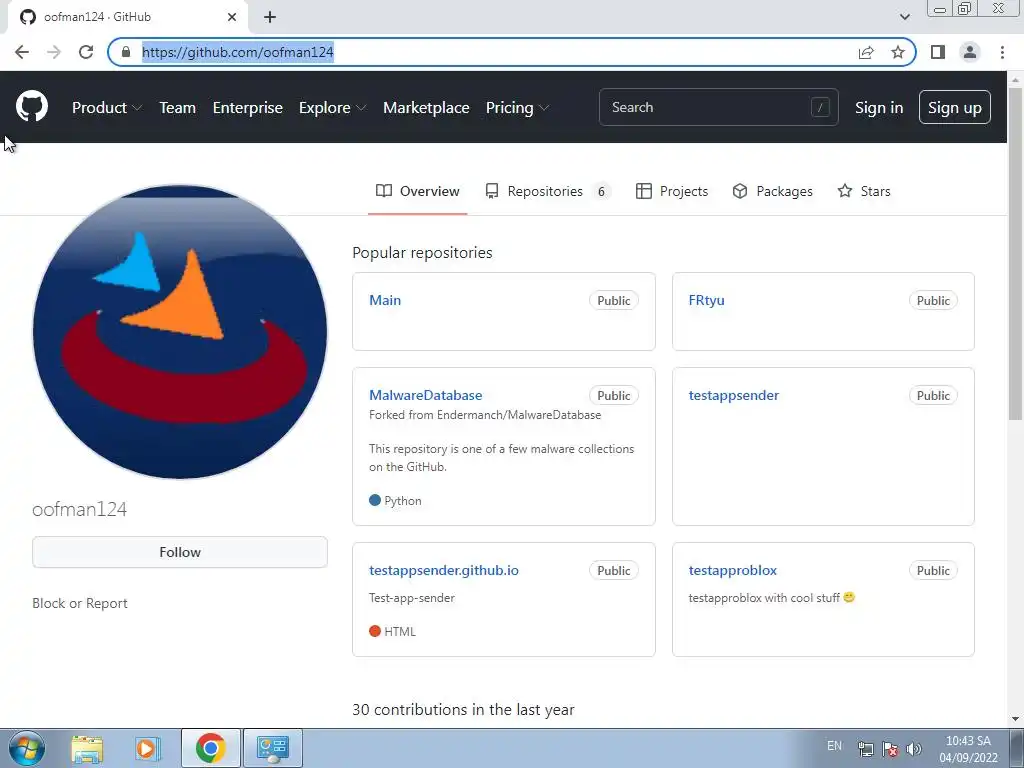Open Windows Explorer from taskbar

pos(87,748)
